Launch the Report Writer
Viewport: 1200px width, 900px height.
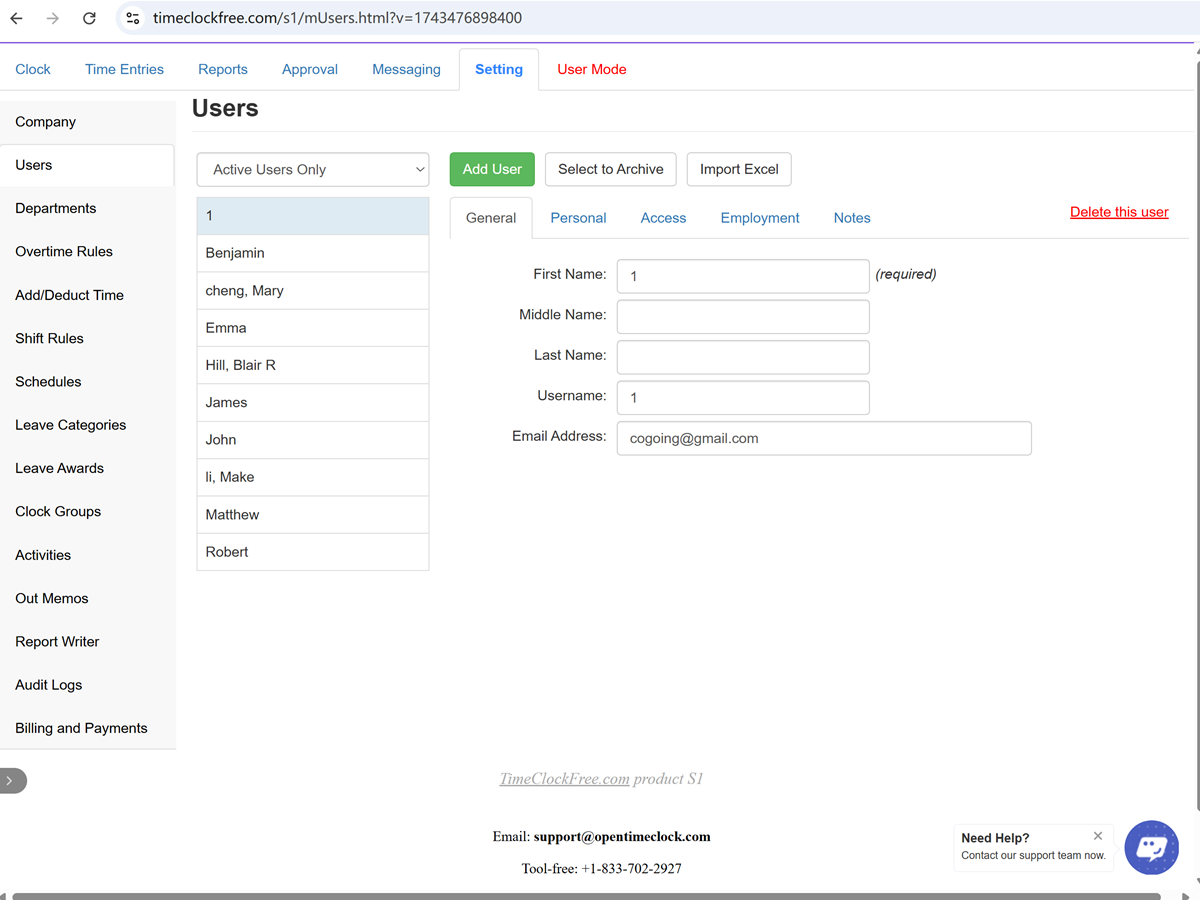point(88,641)
